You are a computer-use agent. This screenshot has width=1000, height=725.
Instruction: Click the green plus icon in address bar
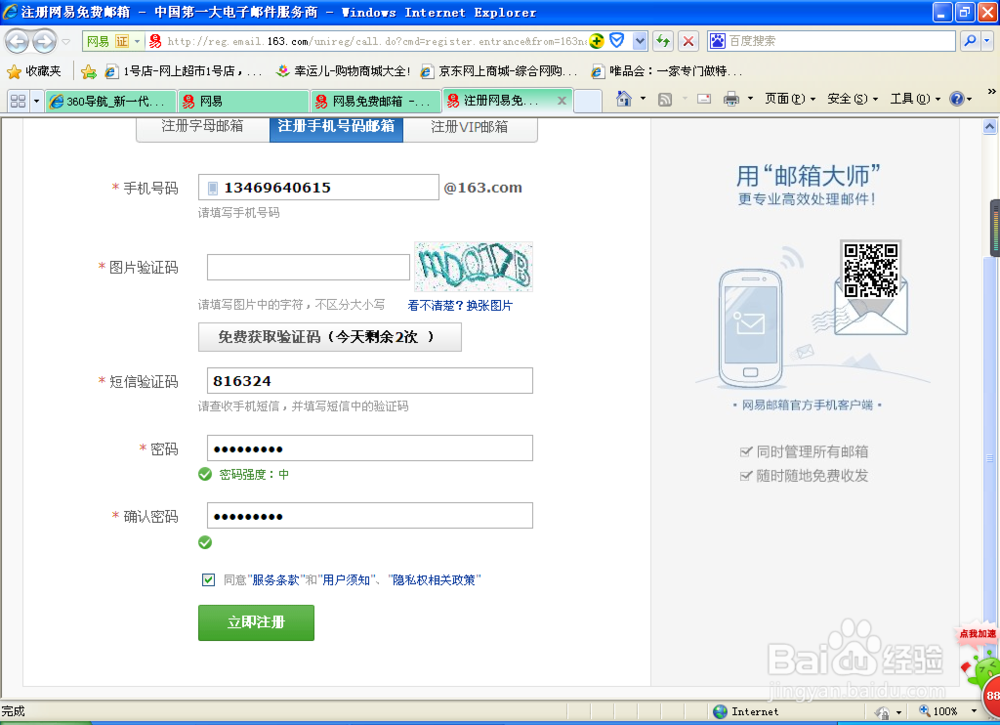597,41
